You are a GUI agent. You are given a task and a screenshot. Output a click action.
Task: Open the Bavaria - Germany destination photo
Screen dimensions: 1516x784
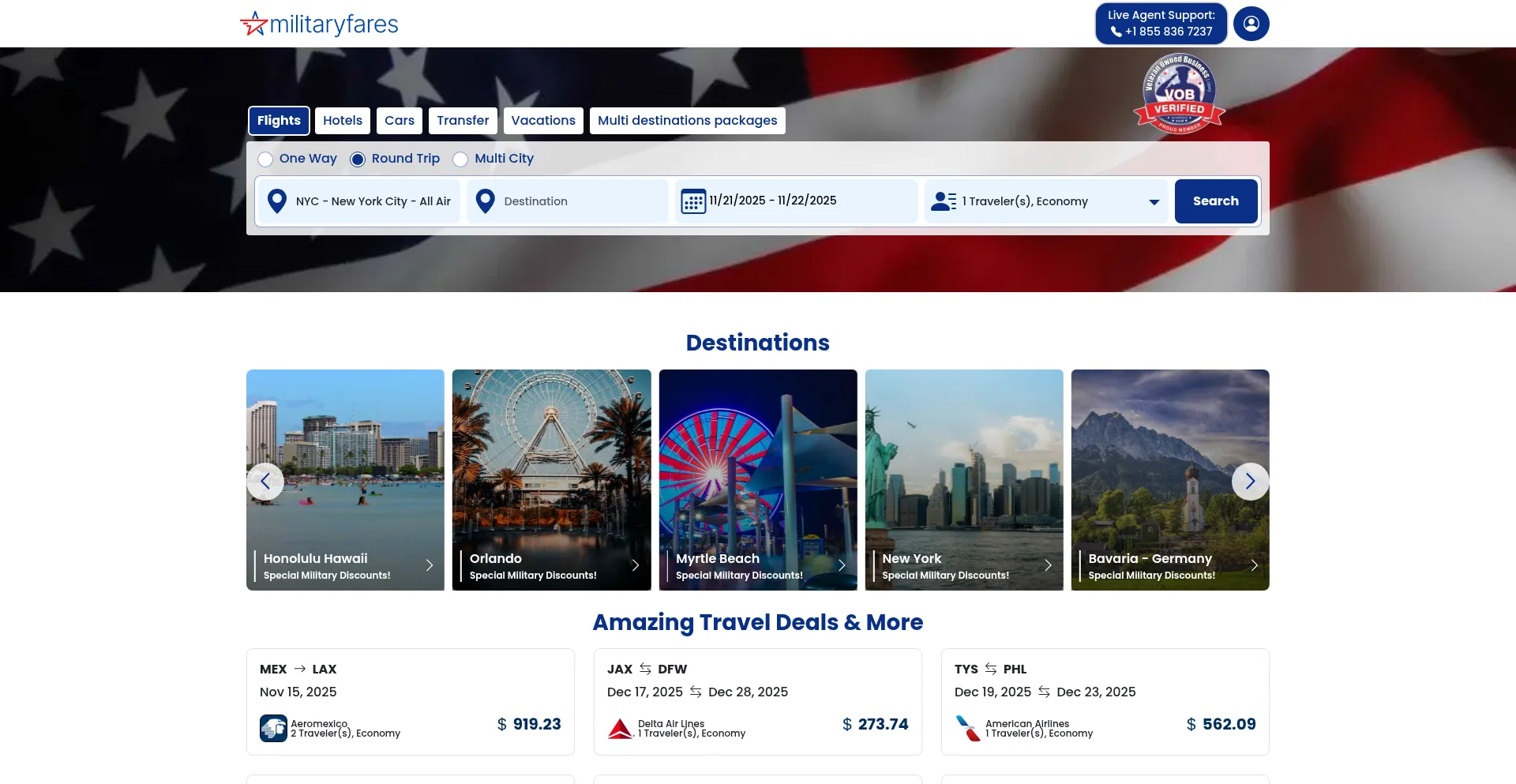[x=1170, y=480]
